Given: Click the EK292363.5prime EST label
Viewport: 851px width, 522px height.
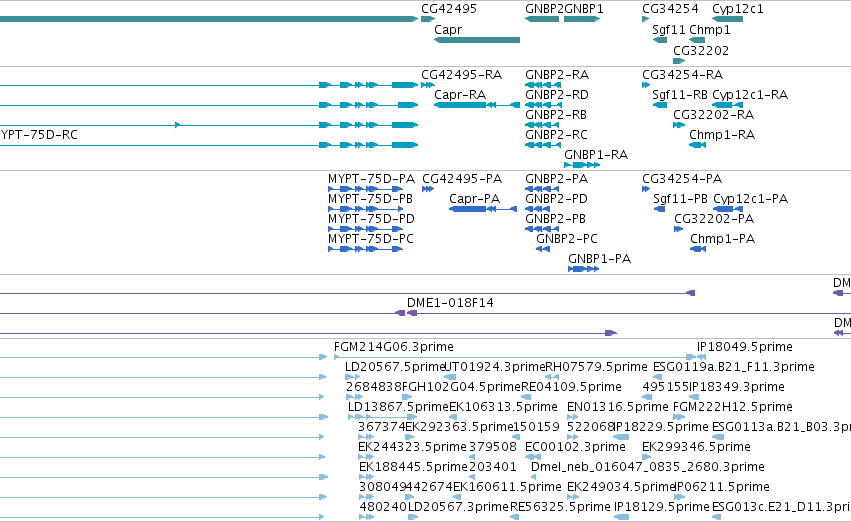Looking at the screenshot, I should click(x=459, y=428).
